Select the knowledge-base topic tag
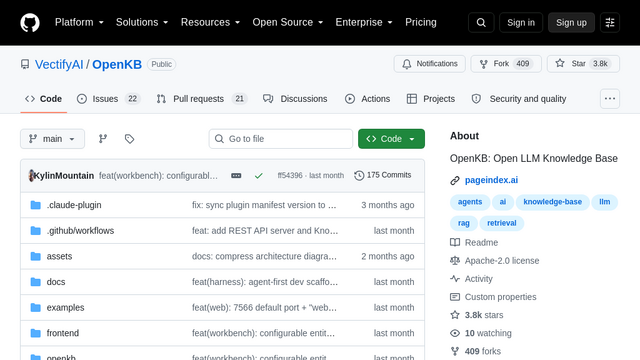The width and height of the screenshot is (640, 360). [x=553, y=202]
